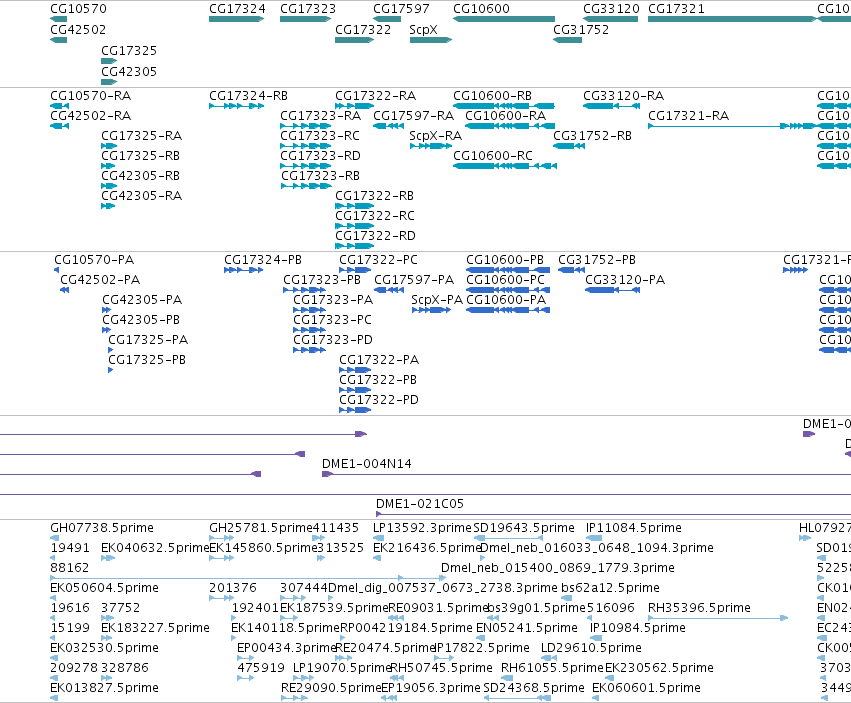851x703 pixels.
Task: Select protein label CG10600-PC
Action: coord(506,280)
